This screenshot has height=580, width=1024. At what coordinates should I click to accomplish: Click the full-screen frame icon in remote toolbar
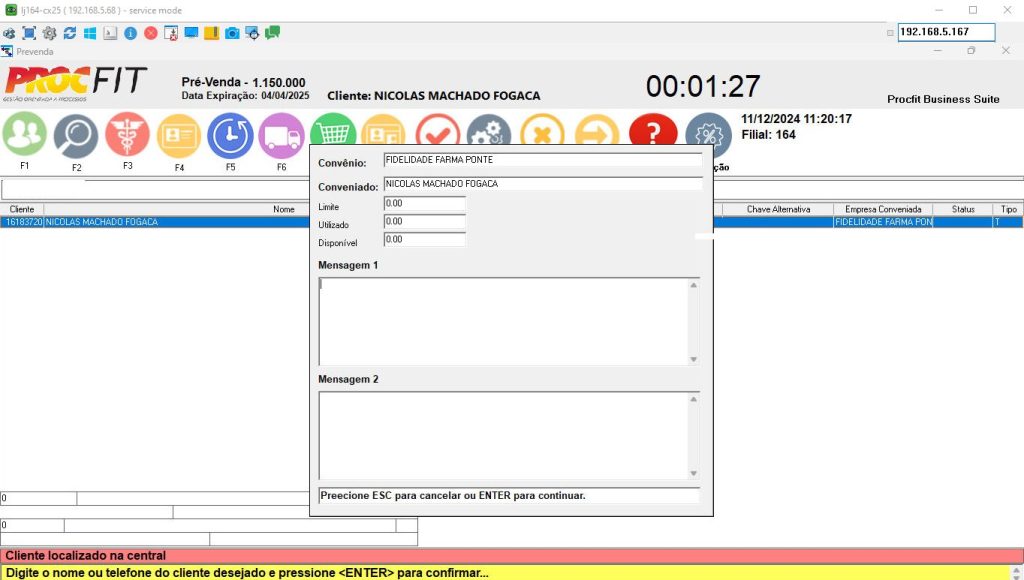(29, 33)
